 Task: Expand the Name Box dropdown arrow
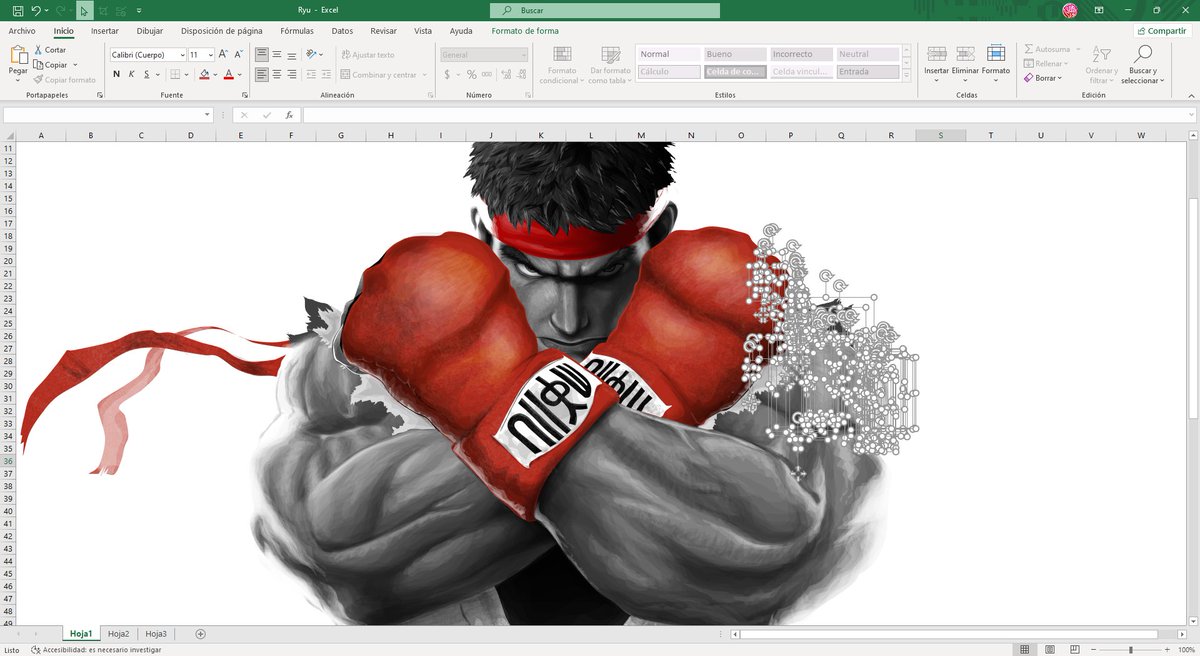tap(207, 115)
